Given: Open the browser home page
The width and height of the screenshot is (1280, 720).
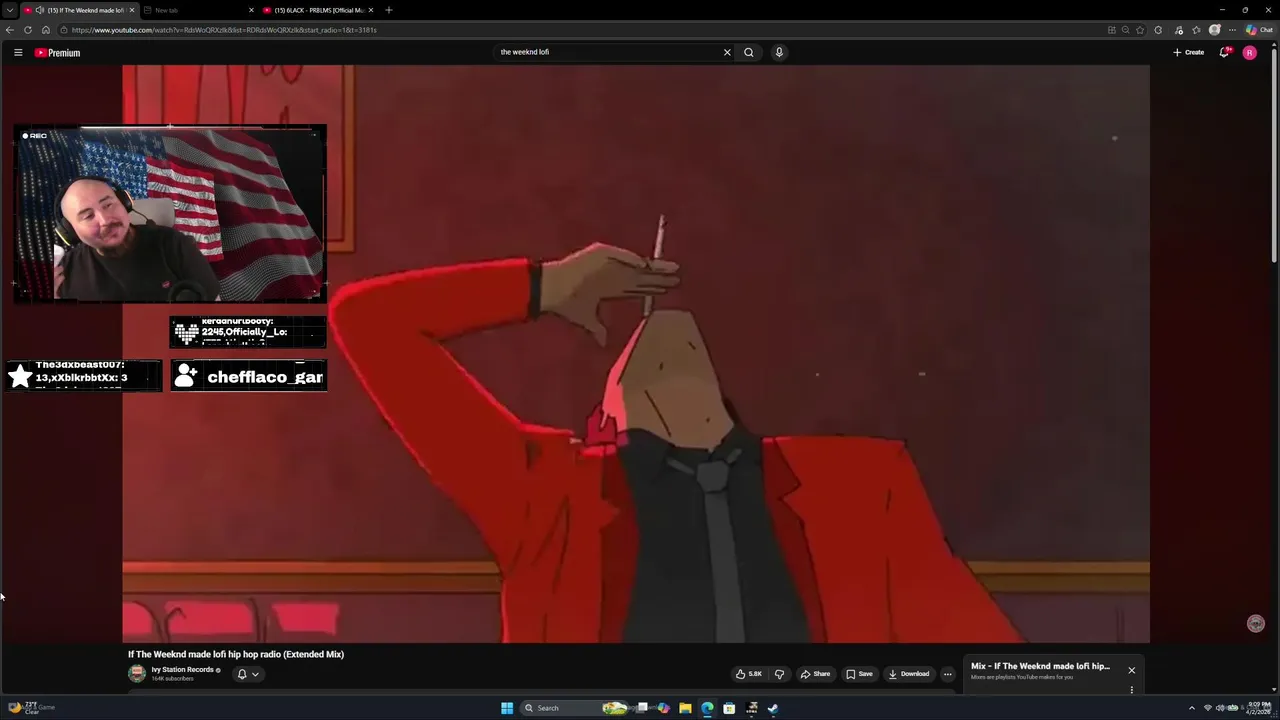Looking at the screenshot, I should pos(45,30).
